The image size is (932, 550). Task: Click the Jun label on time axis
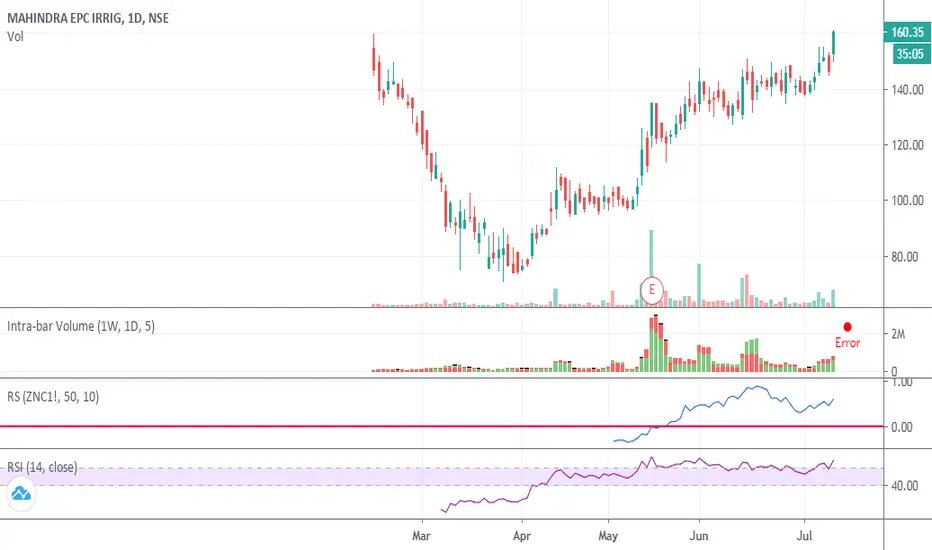(x=699, y=536)
